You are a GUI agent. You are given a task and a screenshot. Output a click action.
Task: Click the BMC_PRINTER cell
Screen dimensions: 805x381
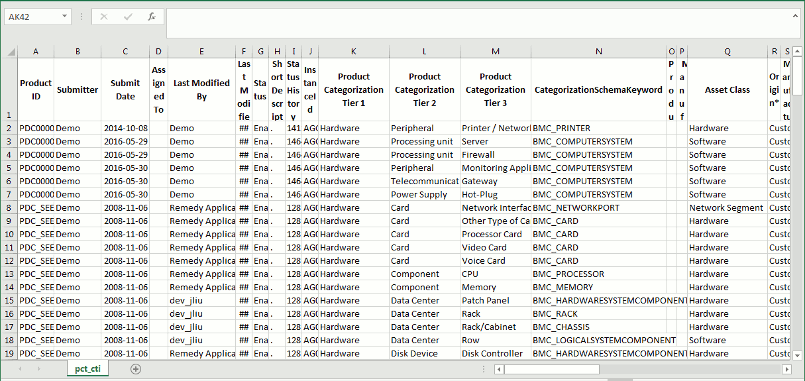(x=599, y=128)
